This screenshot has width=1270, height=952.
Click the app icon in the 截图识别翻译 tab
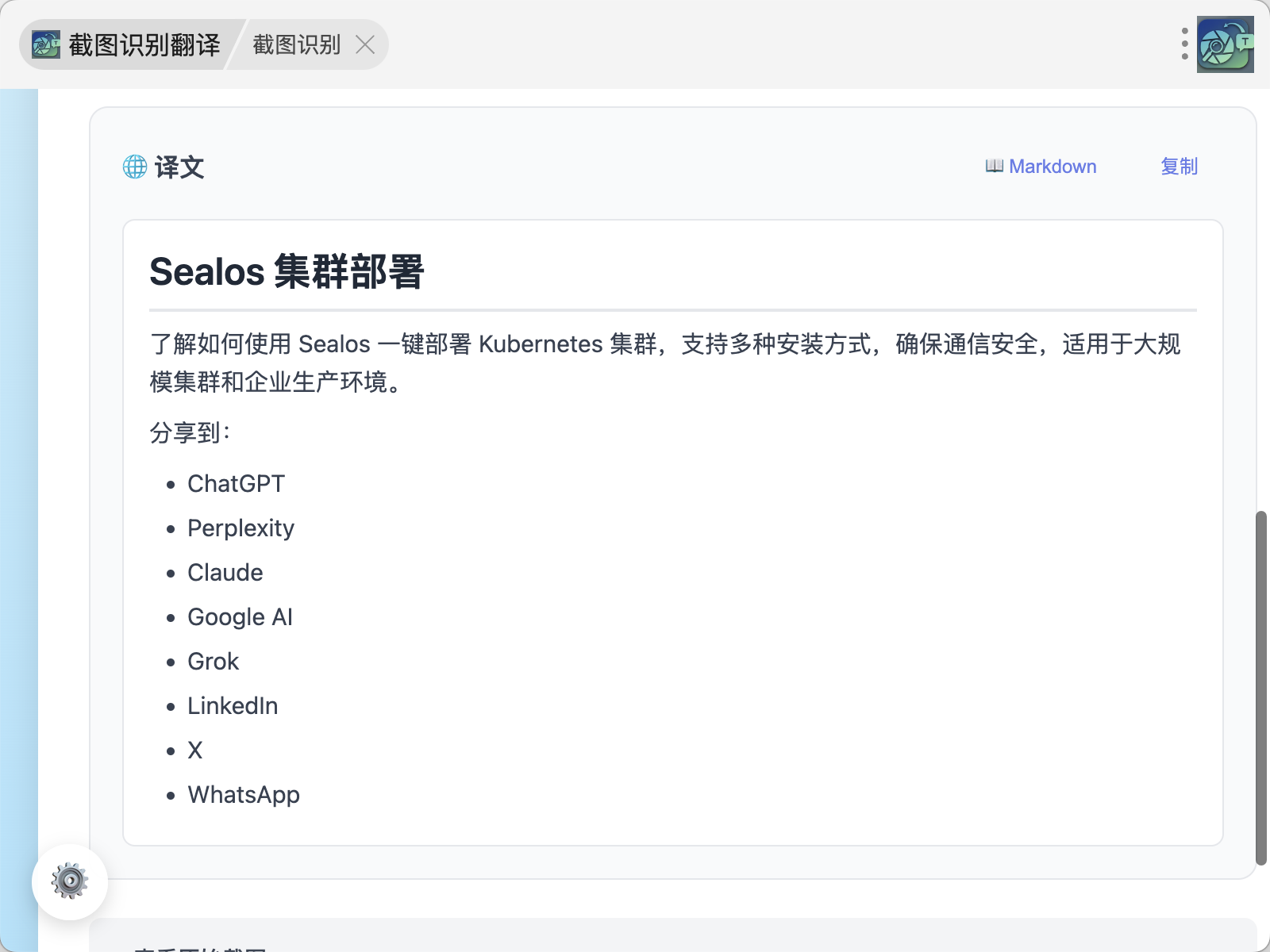click(x=46, y=44)
